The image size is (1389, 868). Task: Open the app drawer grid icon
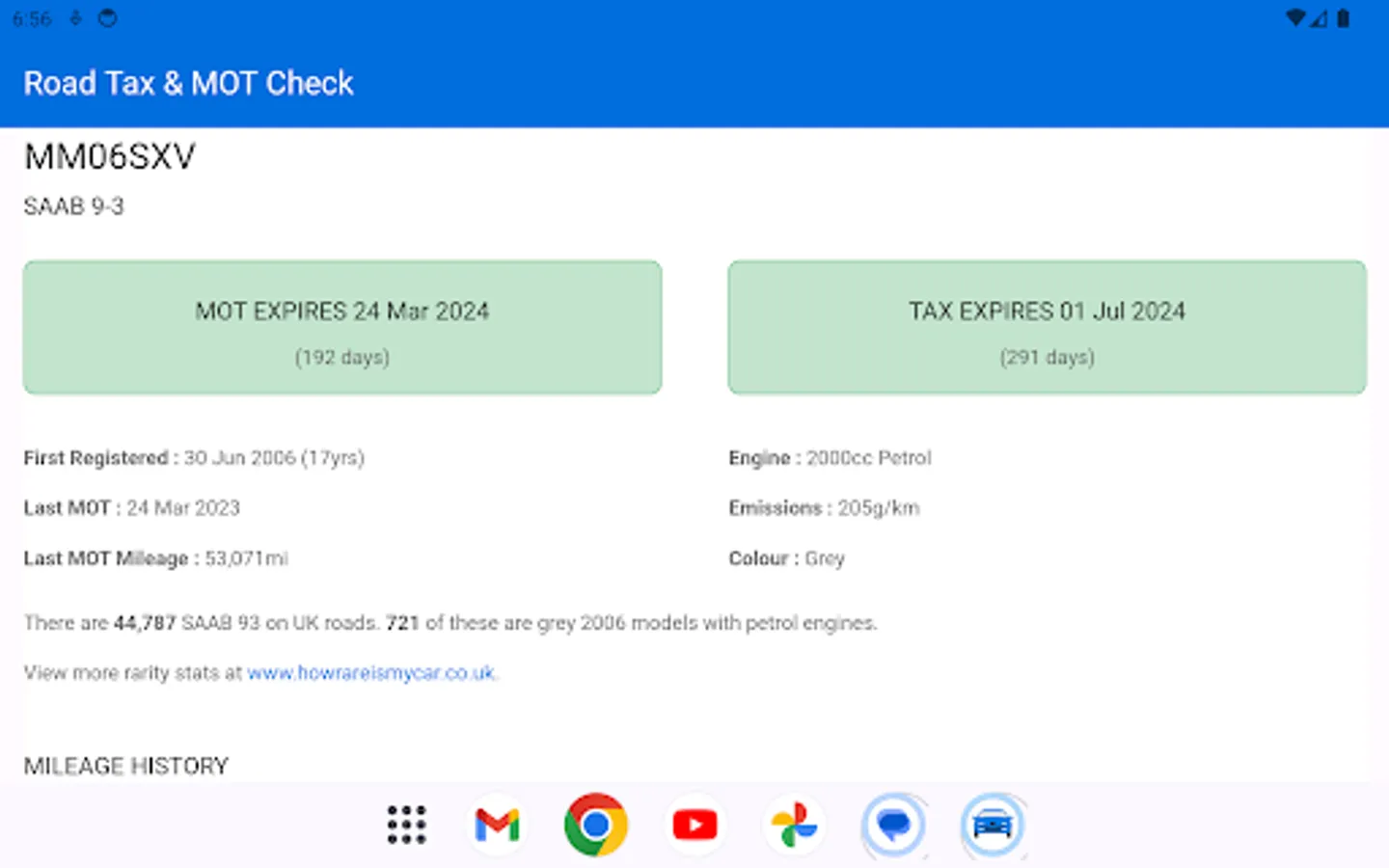(x=406, y=825)
